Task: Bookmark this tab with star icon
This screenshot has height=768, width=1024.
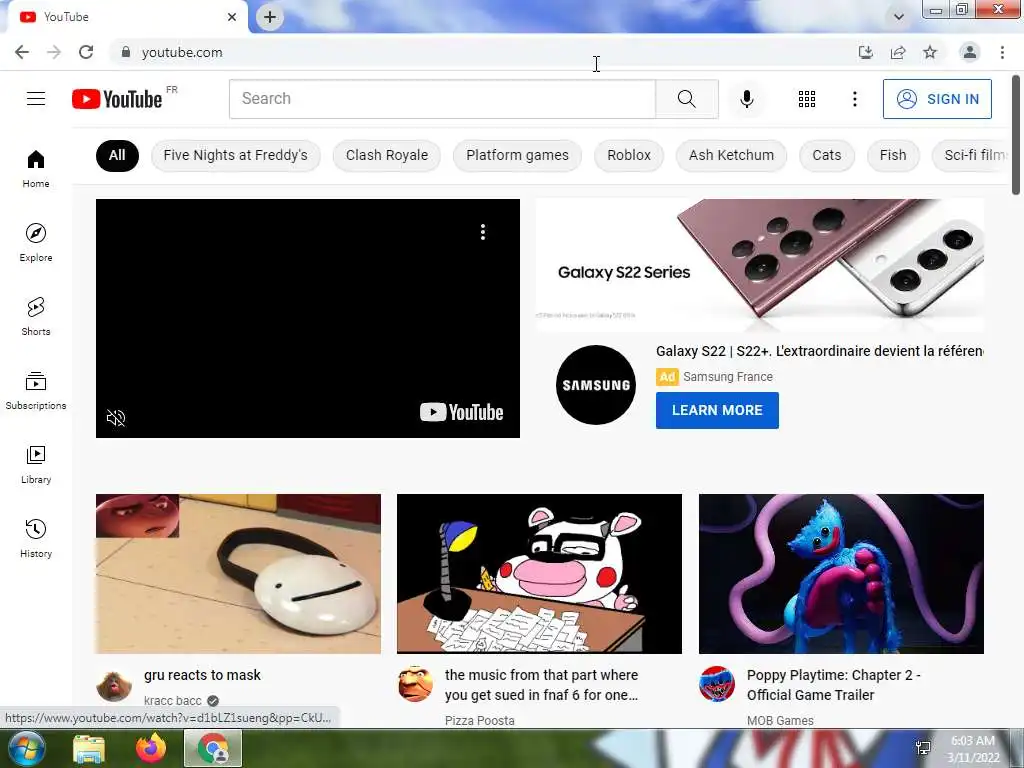Action: click(930, 52)
